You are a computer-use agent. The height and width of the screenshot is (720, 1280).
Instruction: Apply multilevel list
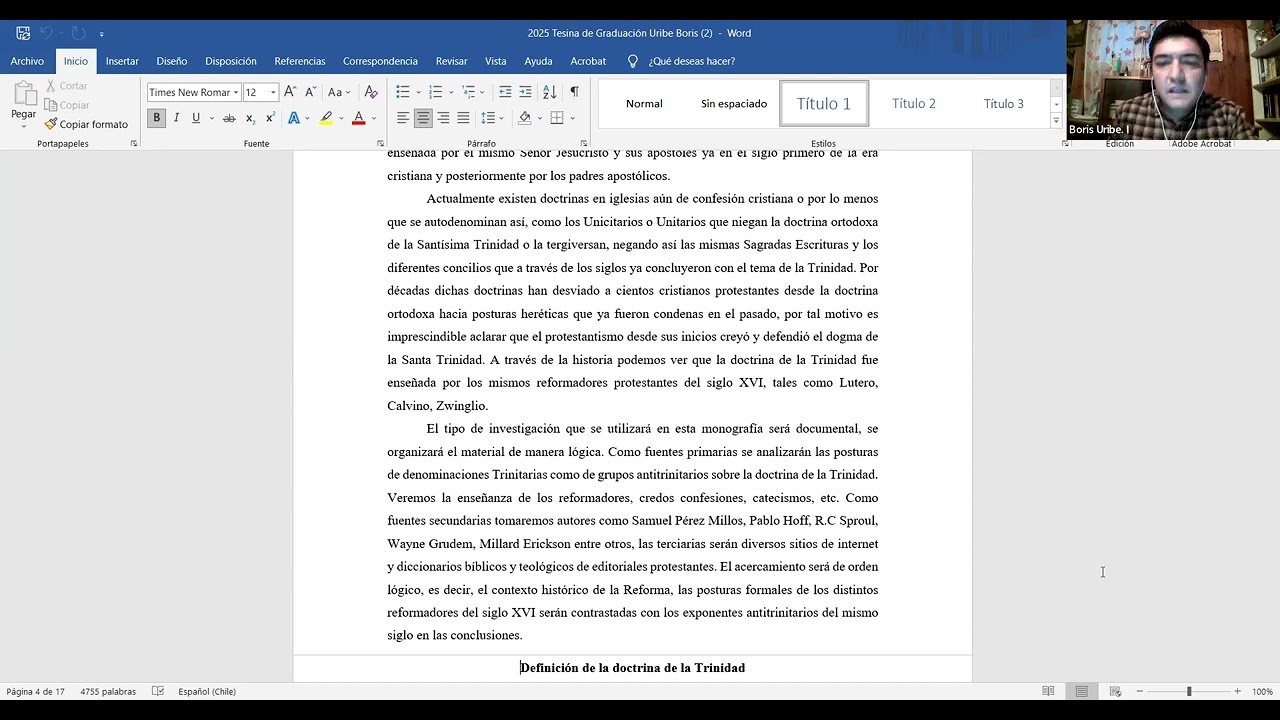tap(468, 92)
